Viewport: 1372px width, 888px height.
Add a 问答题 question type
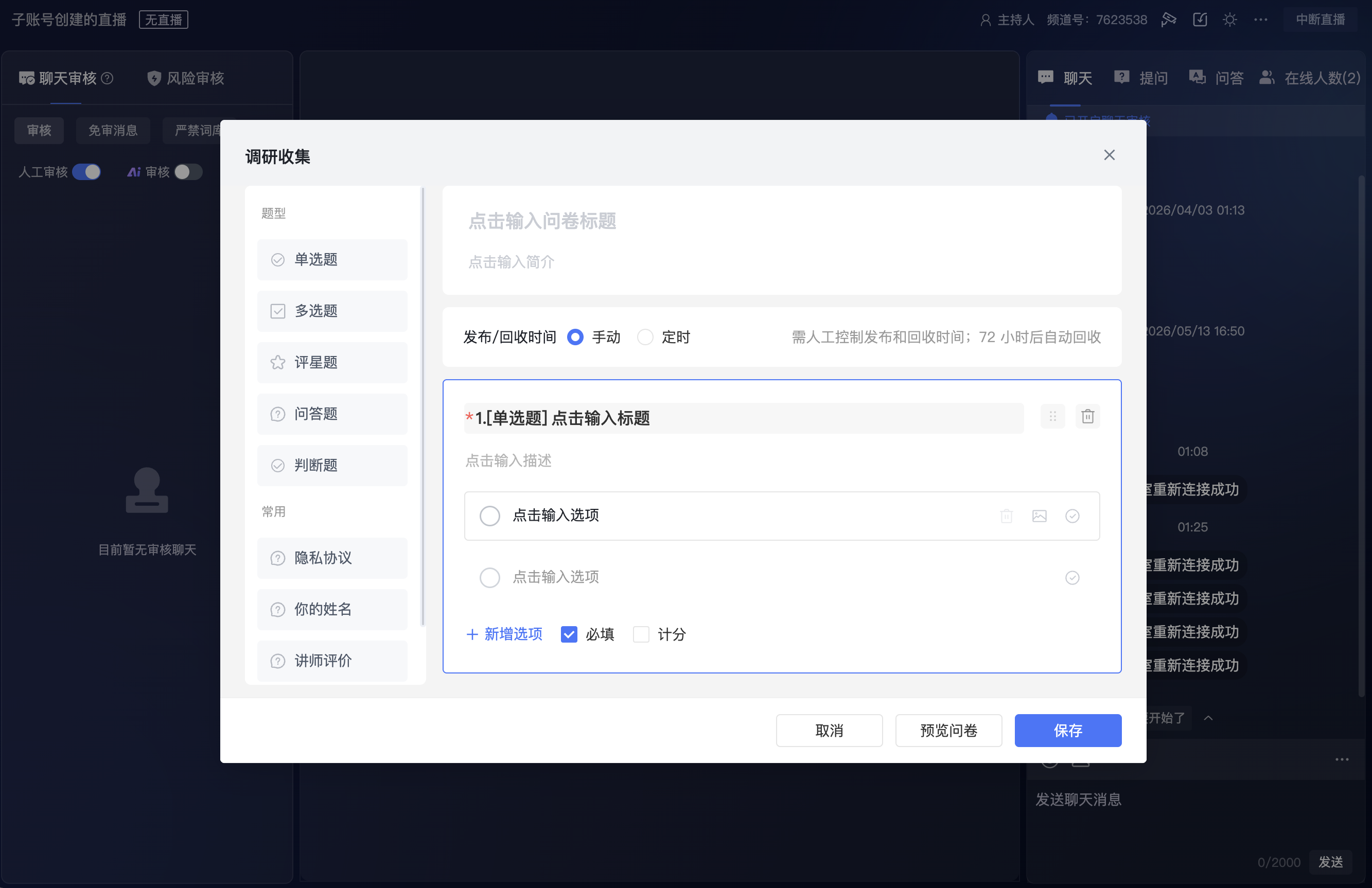pos(332,414)
